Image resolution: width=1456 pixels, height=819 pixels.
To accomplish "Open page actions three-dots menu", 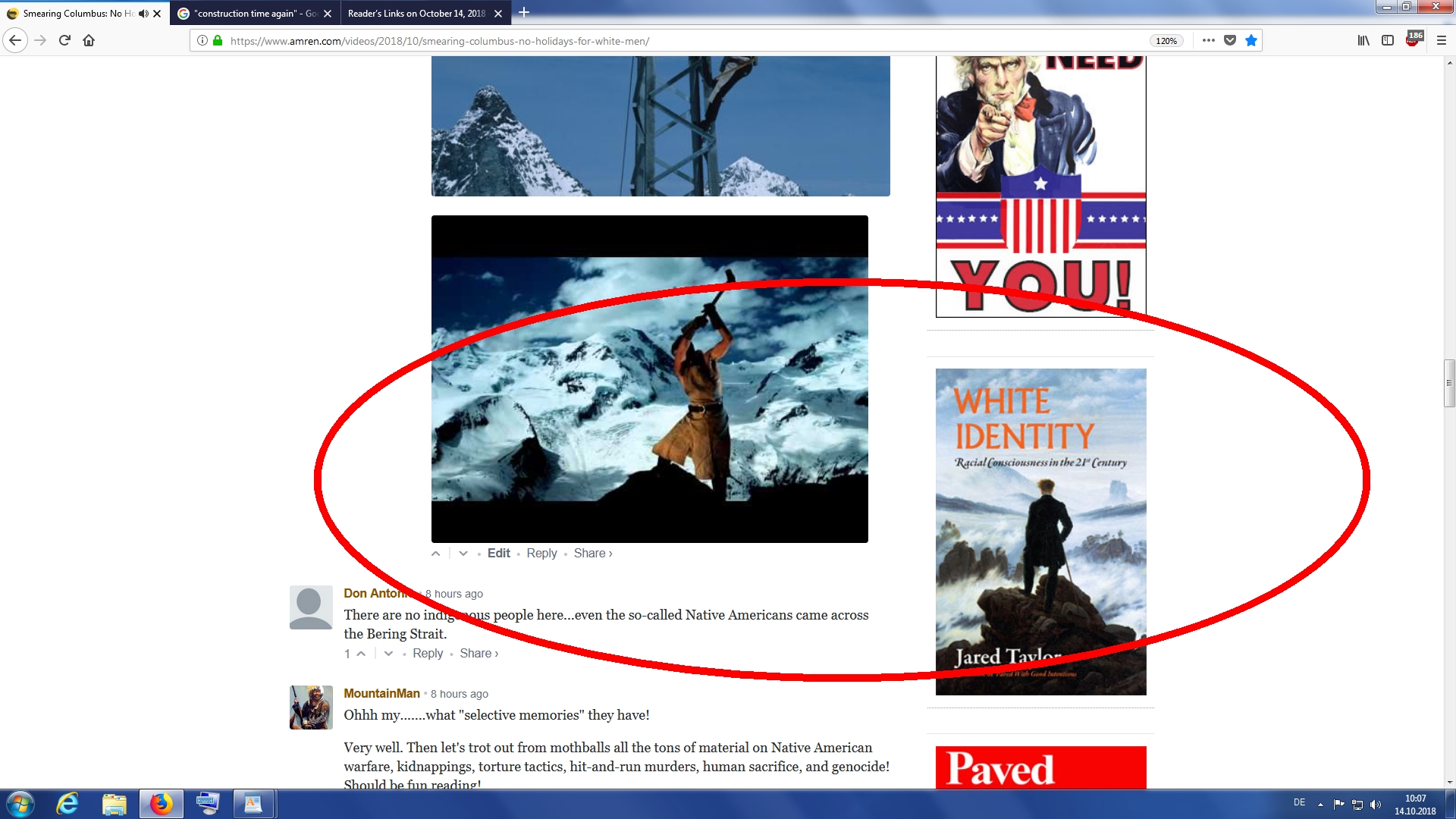I will click(x=1209, y=41).
